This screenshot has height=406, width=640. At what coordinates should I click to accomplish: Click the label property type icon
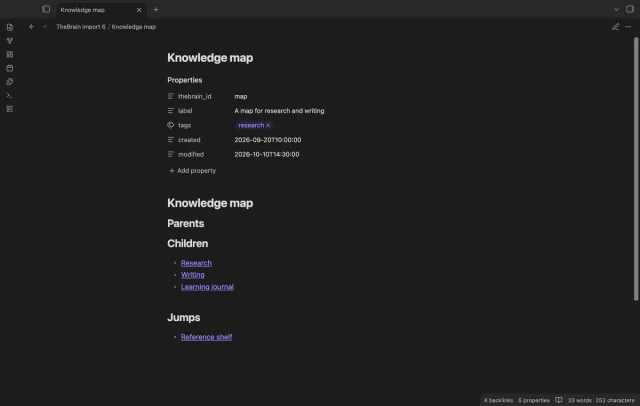171,111
